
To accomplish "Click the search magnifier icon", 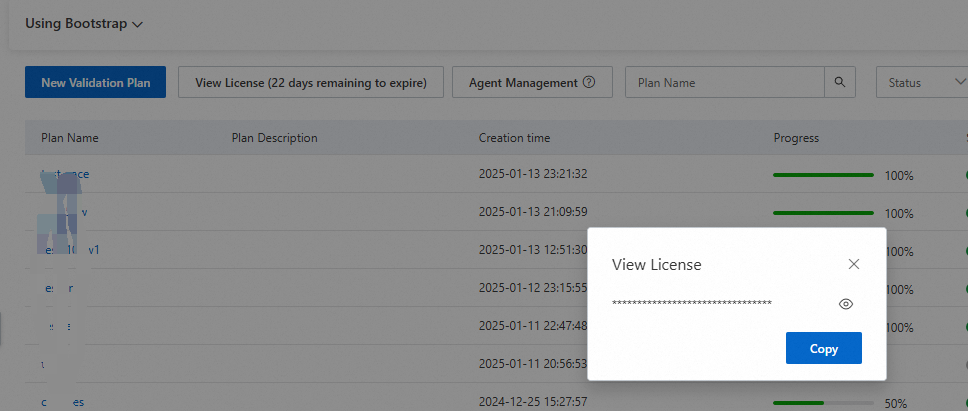I will (x=841, y=83).
